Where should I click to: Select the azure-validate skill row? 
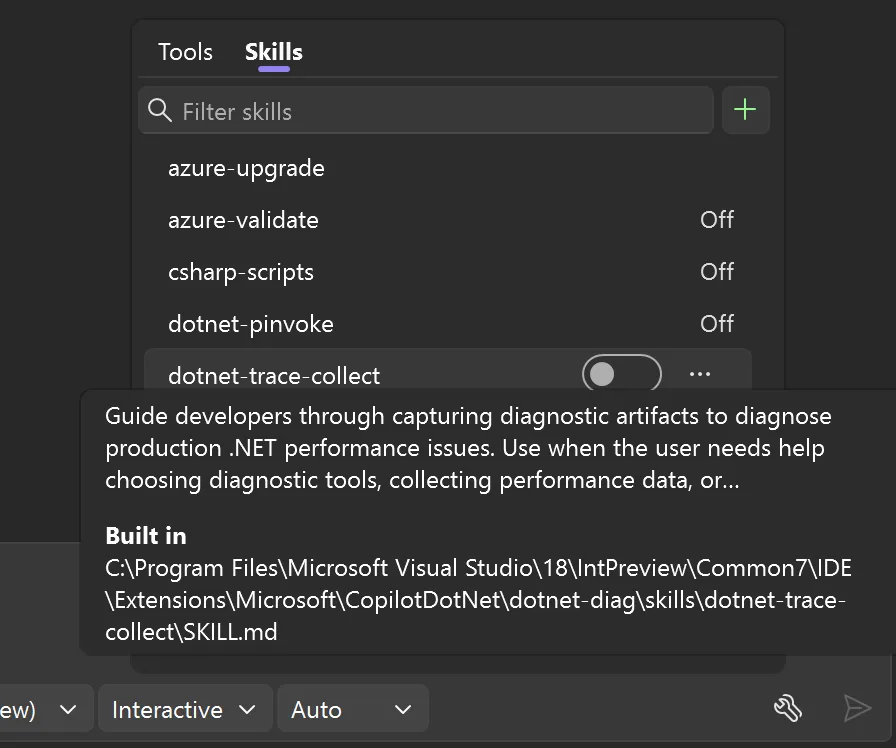pyautogui.click(x=448, y=220)
